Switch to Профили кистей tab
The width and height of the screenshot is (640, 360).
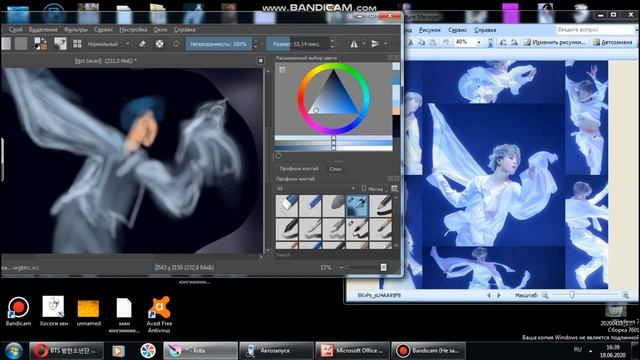pos(299,168)
